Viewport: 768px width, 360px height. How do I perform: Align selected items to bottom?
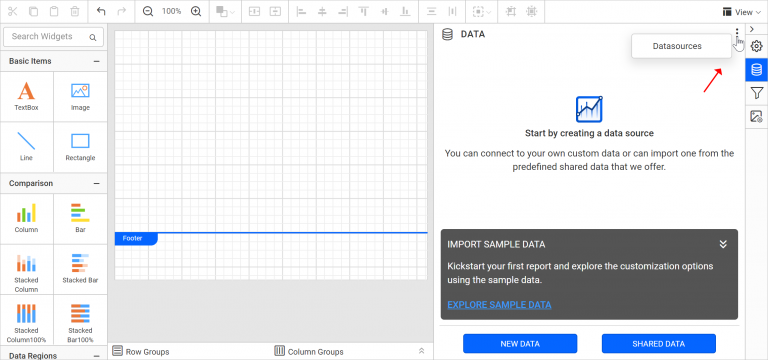point(405,11)
